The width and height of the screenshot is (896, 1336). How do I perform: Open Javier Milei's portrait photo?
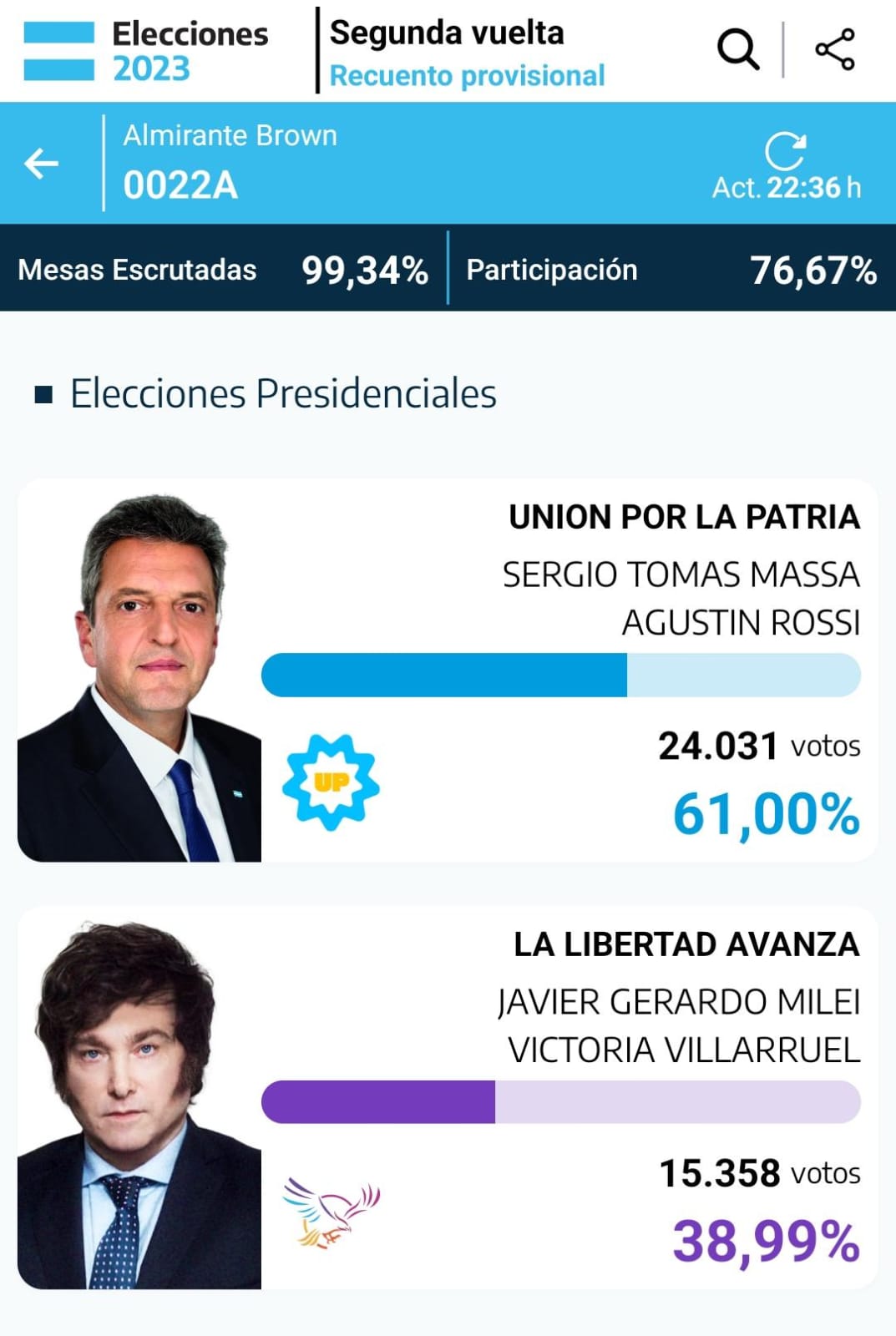click(139, 1105)
